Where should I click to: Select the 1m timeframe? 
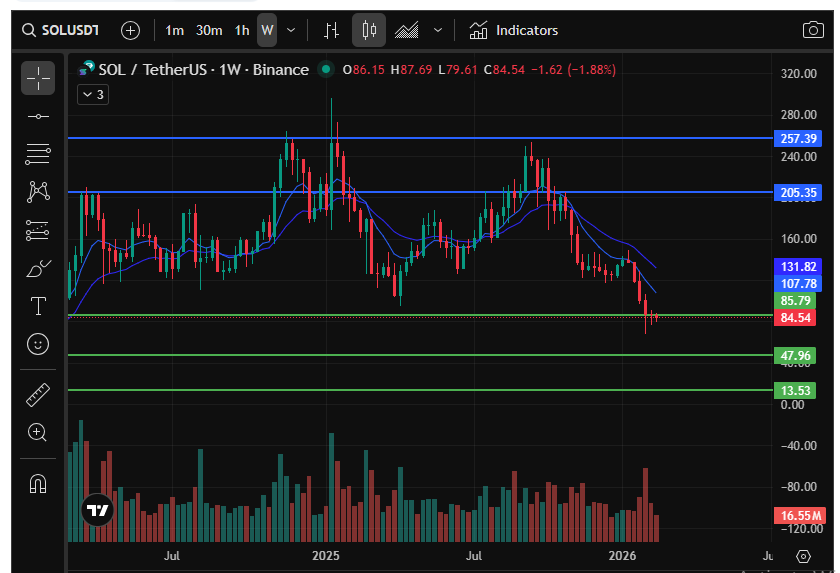point(174,31)
